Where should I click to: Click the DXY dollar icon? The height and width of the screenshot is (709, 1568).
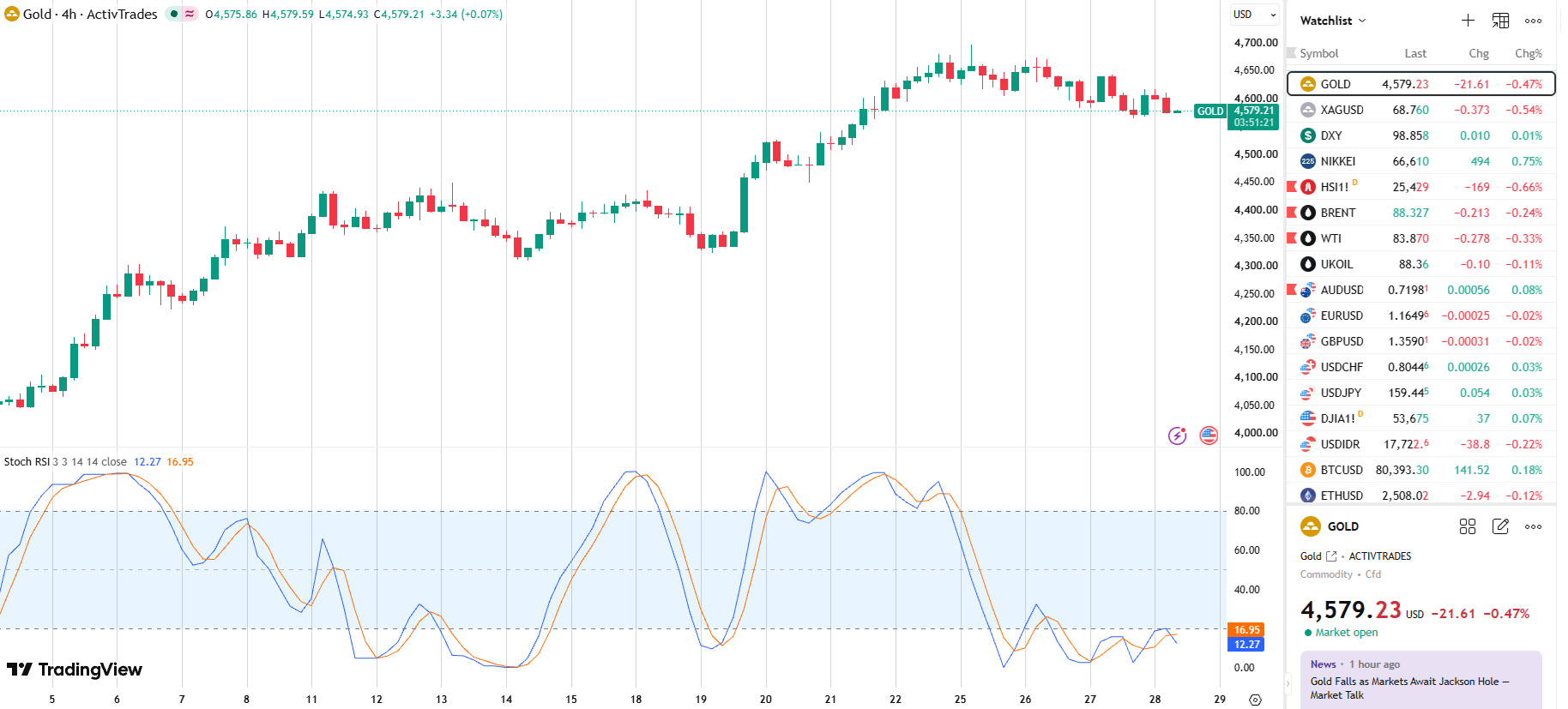[x=1308, y=135]
